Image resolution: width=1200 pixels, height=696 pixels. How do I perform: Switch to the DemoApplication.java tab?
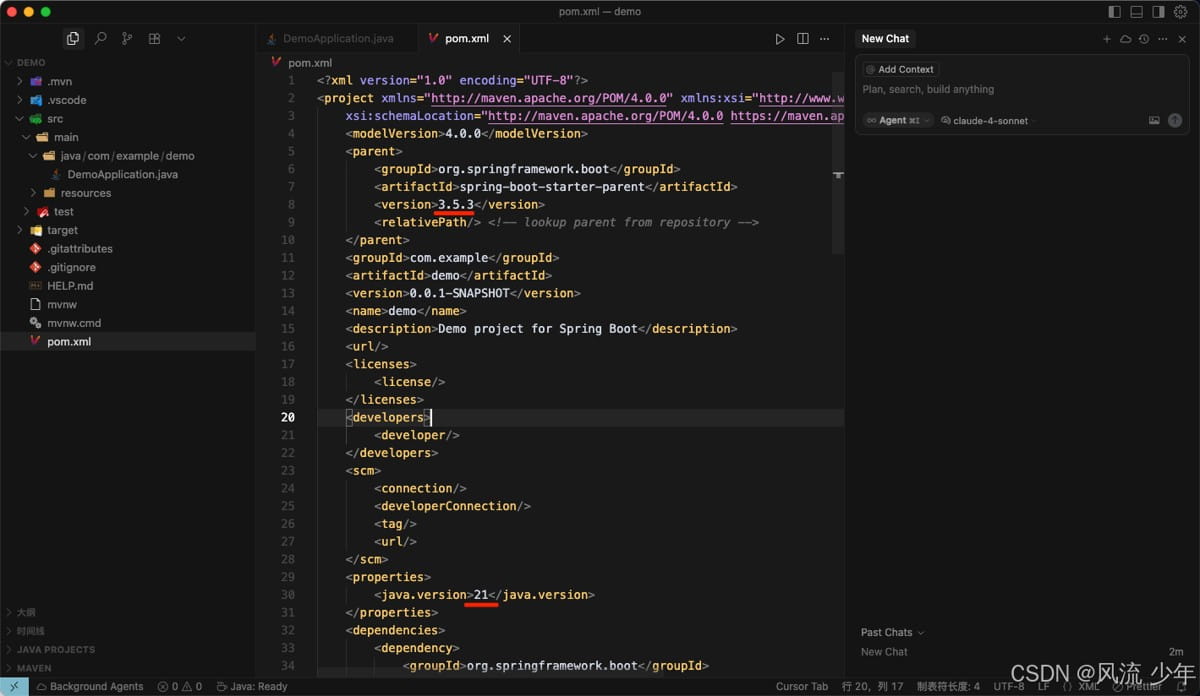point(337,39)
